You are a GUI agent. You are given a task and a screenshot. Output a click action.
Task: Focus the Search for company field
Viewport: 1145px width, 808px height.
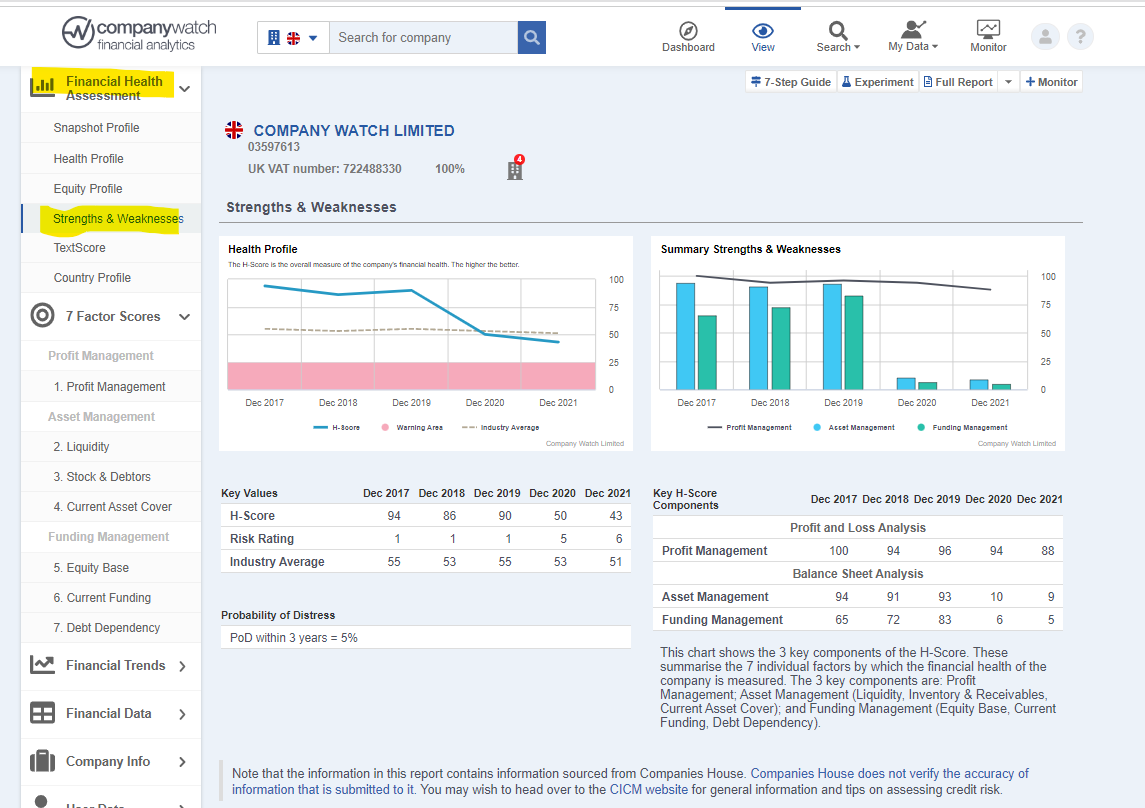pyautogui.click(x=424, y=38)
